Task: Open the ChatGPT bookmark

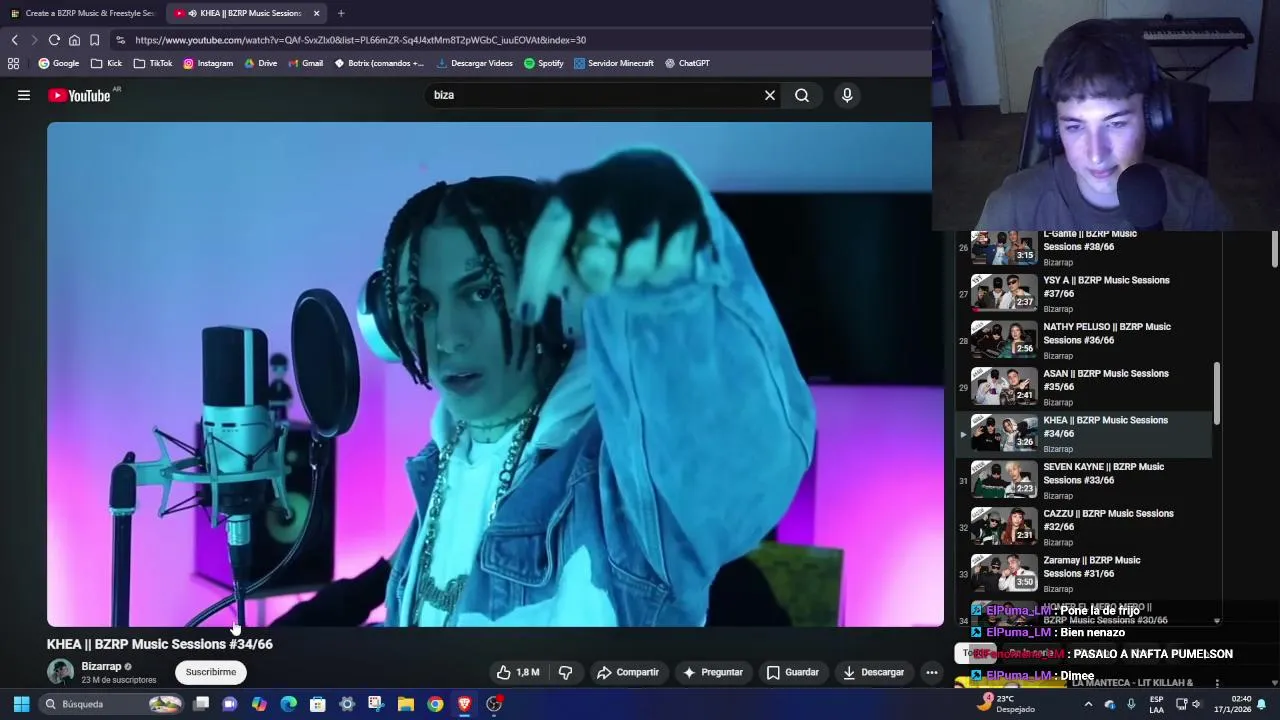Action: tap(687, 63)
